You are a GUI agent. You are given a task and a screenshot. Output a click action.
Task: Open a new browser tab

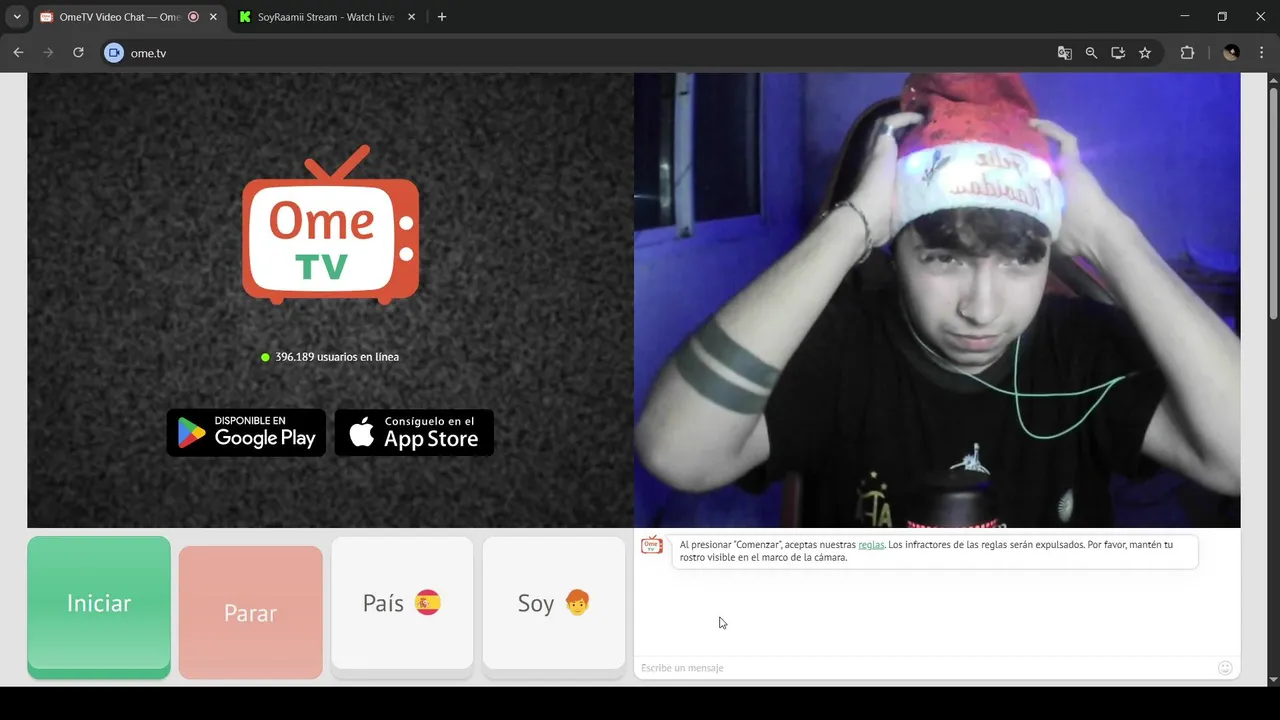coord(442,17)
